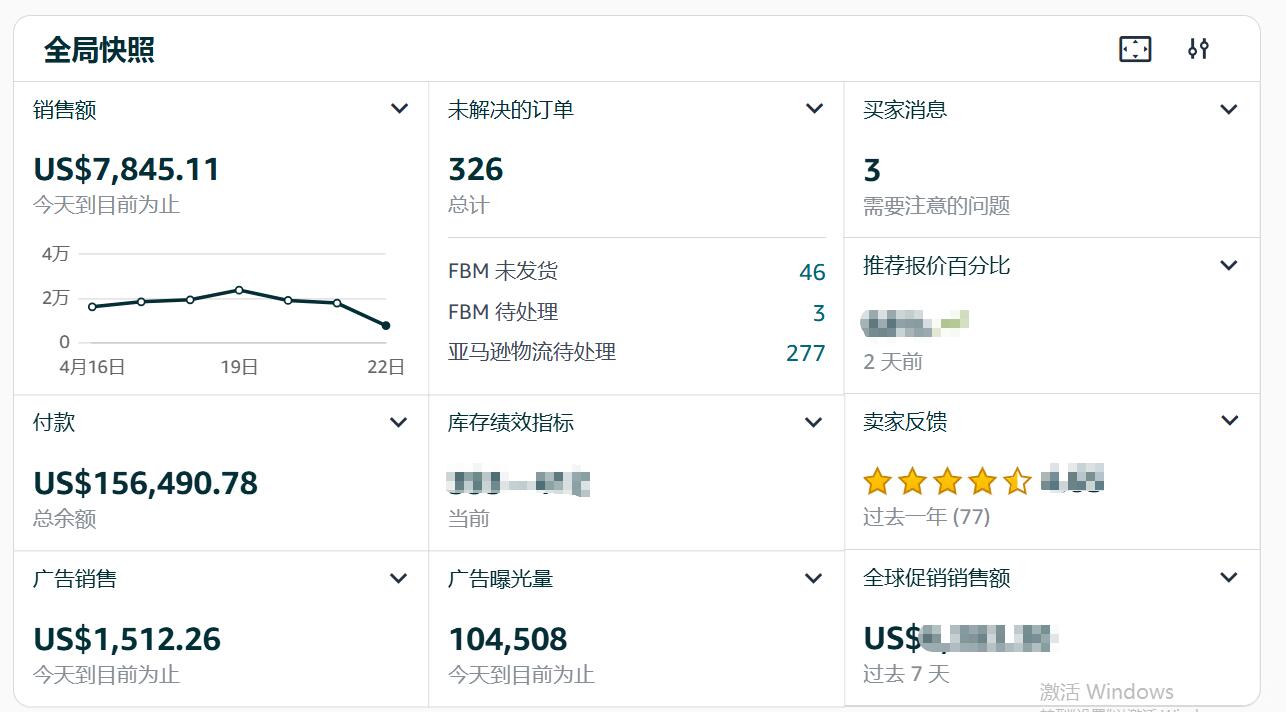Click the 326 unresolved orders total
Image resolution: width=1286 pixels, height=712 pixels.
pos(476,169)
